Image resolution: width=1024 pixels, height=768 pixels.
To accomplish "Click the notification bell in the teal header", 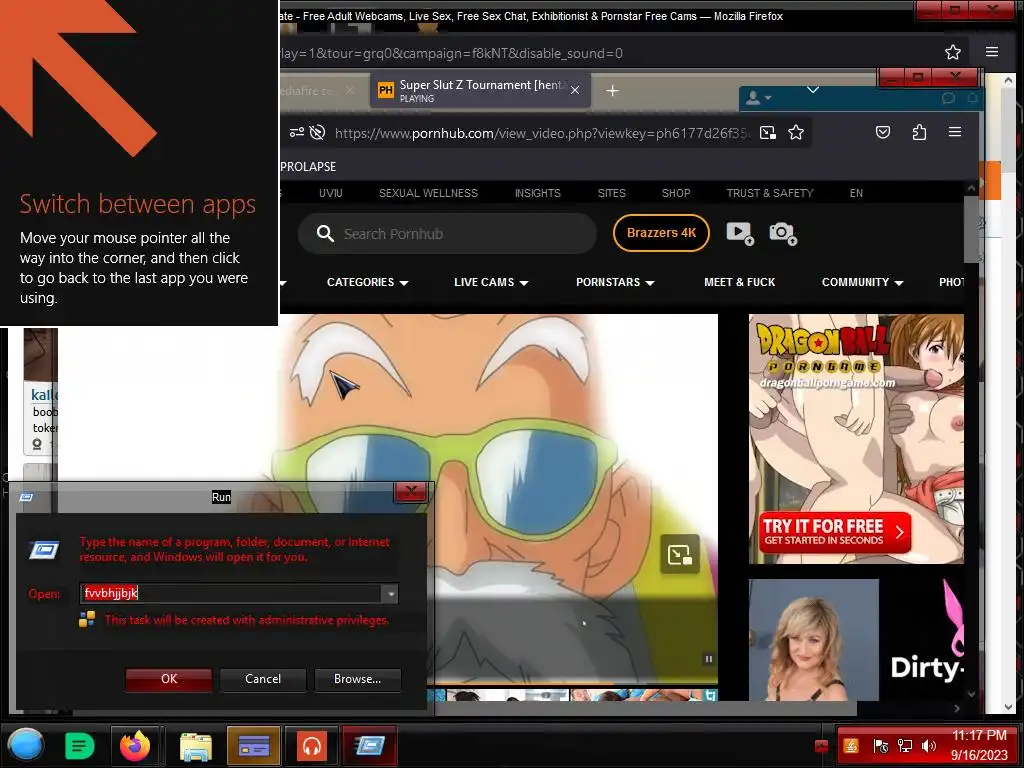I will tap(972, 98).
